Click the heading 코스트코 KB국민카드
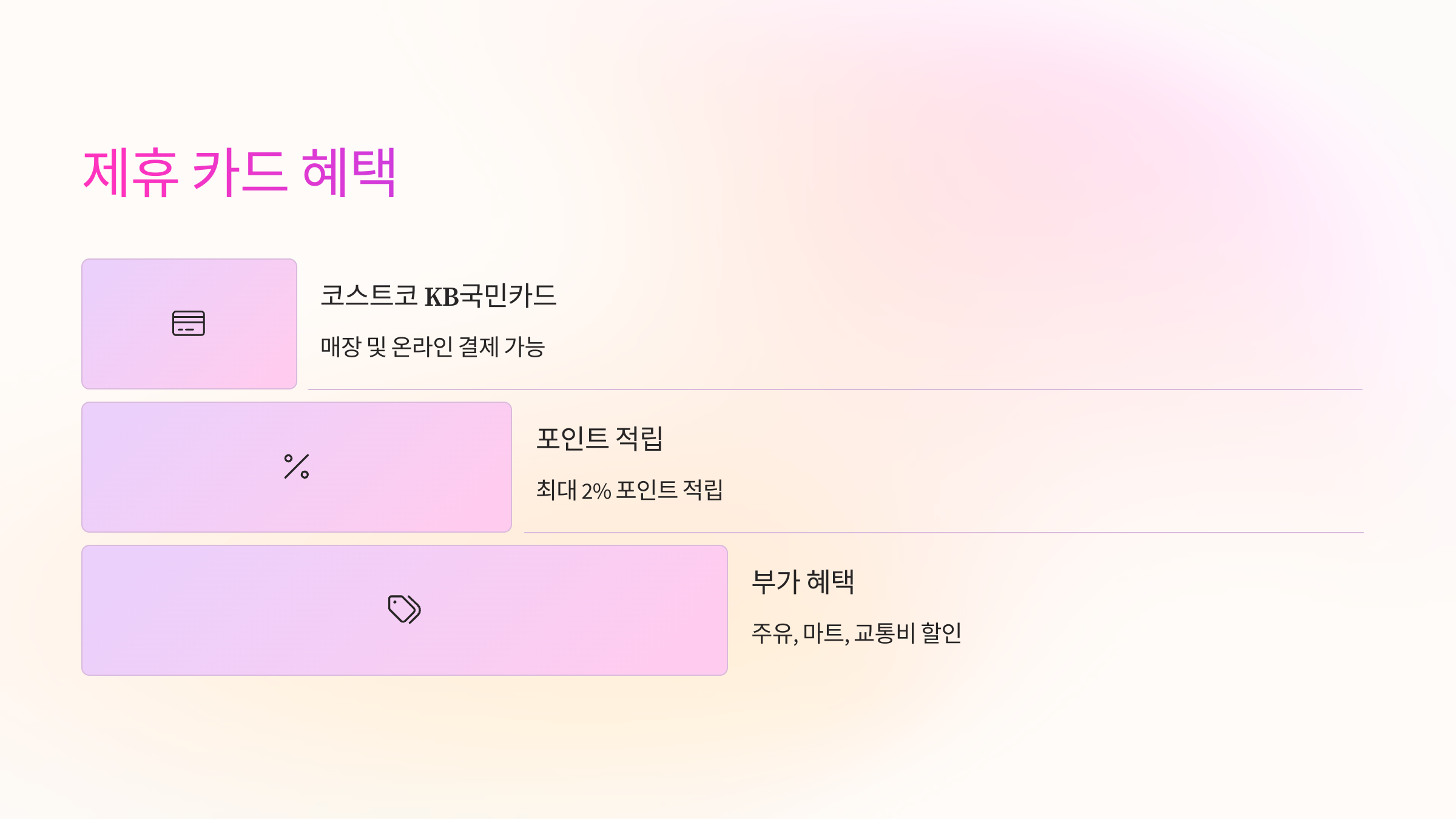The image size is (1456, 819). [x=439, y=296]
